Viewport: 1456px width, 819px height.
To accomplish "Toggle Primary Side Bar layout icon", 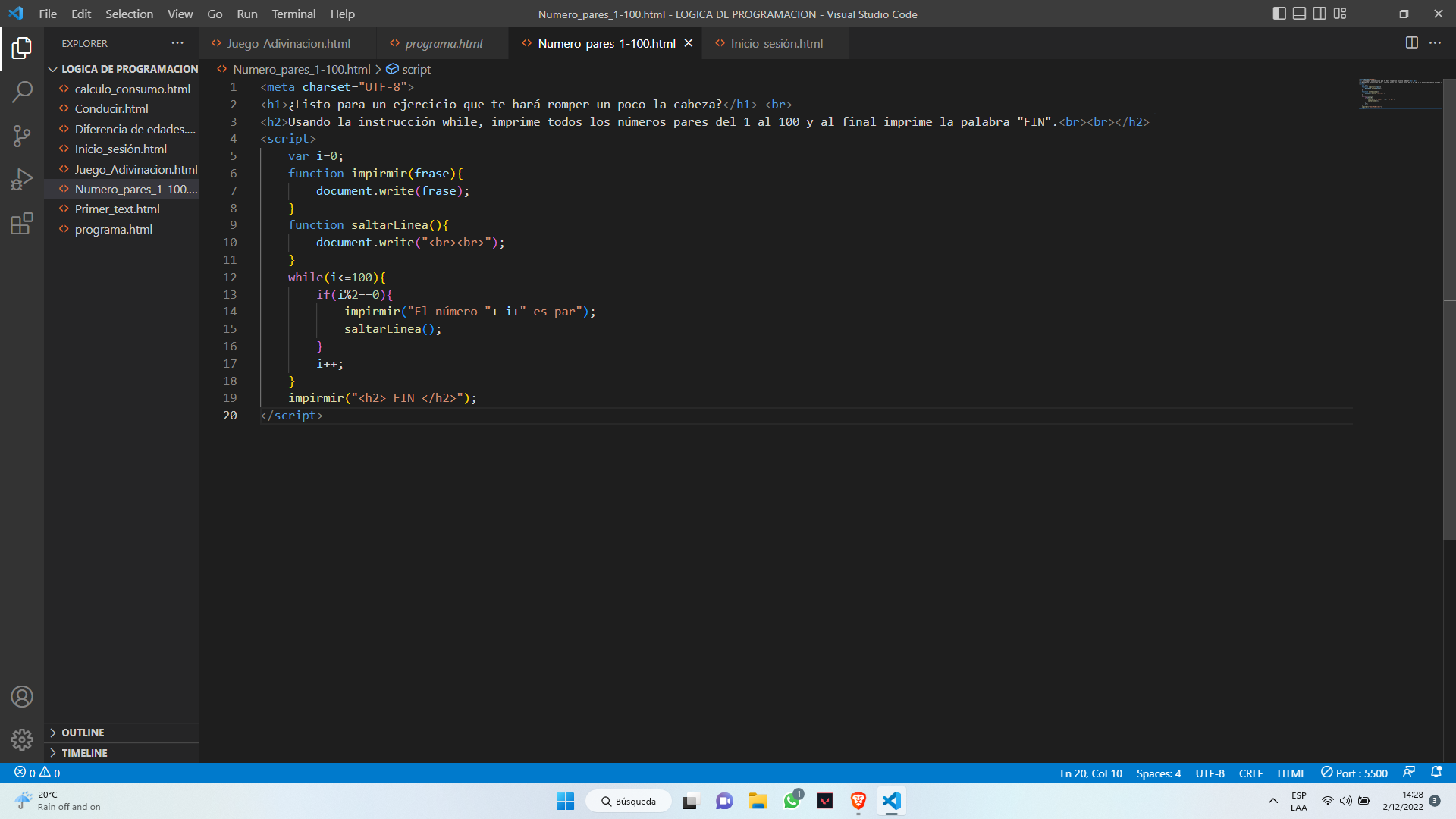I will point(1279,14).
